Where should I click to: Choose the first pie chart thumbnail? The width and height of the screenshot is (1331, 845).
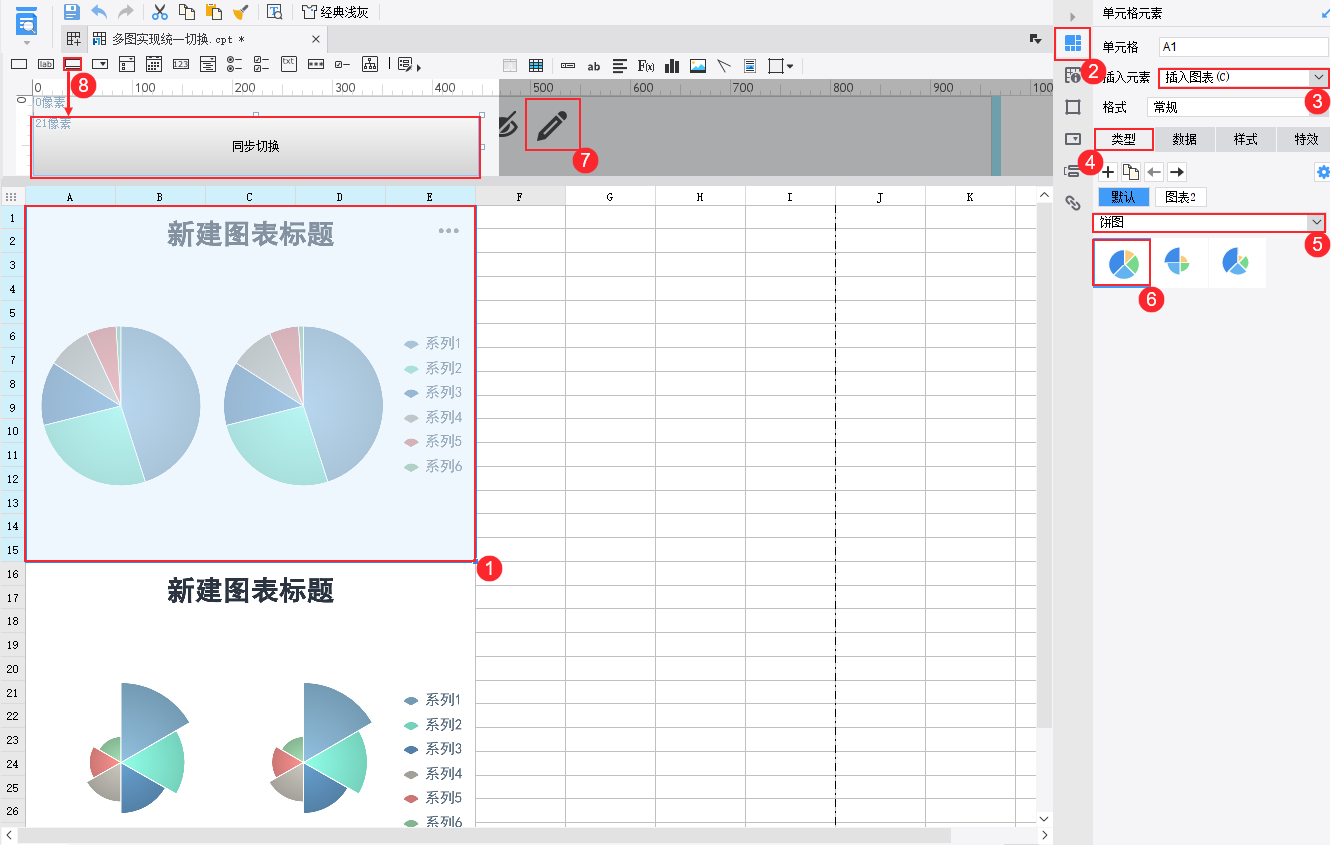[1122, 263]
